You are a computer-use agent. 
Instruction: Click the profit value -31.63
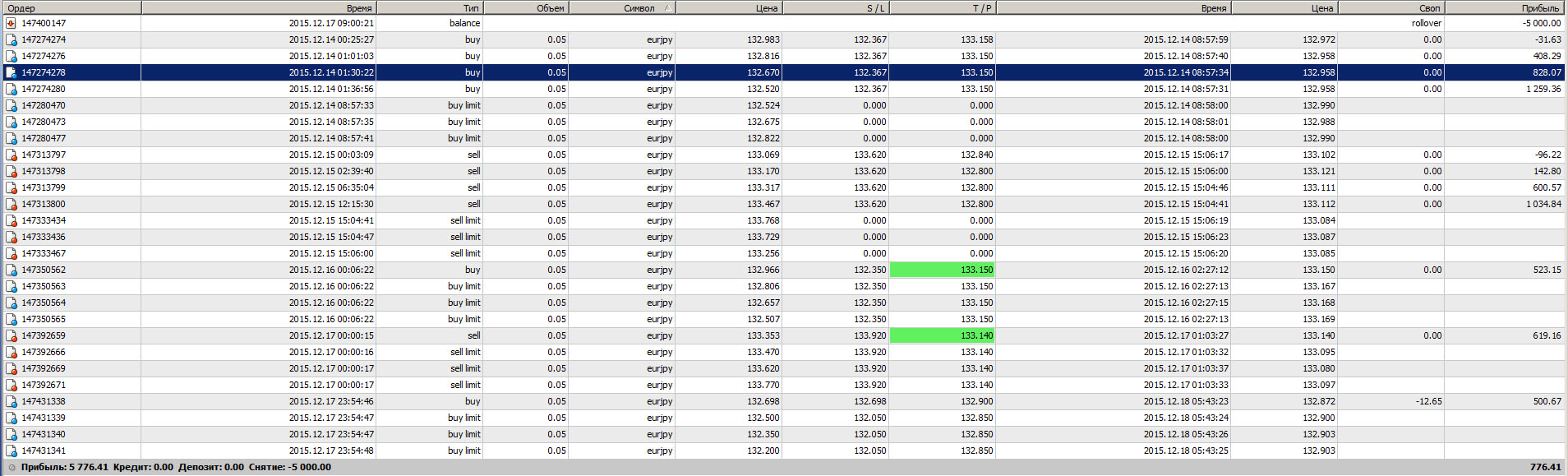(1547, 39)
